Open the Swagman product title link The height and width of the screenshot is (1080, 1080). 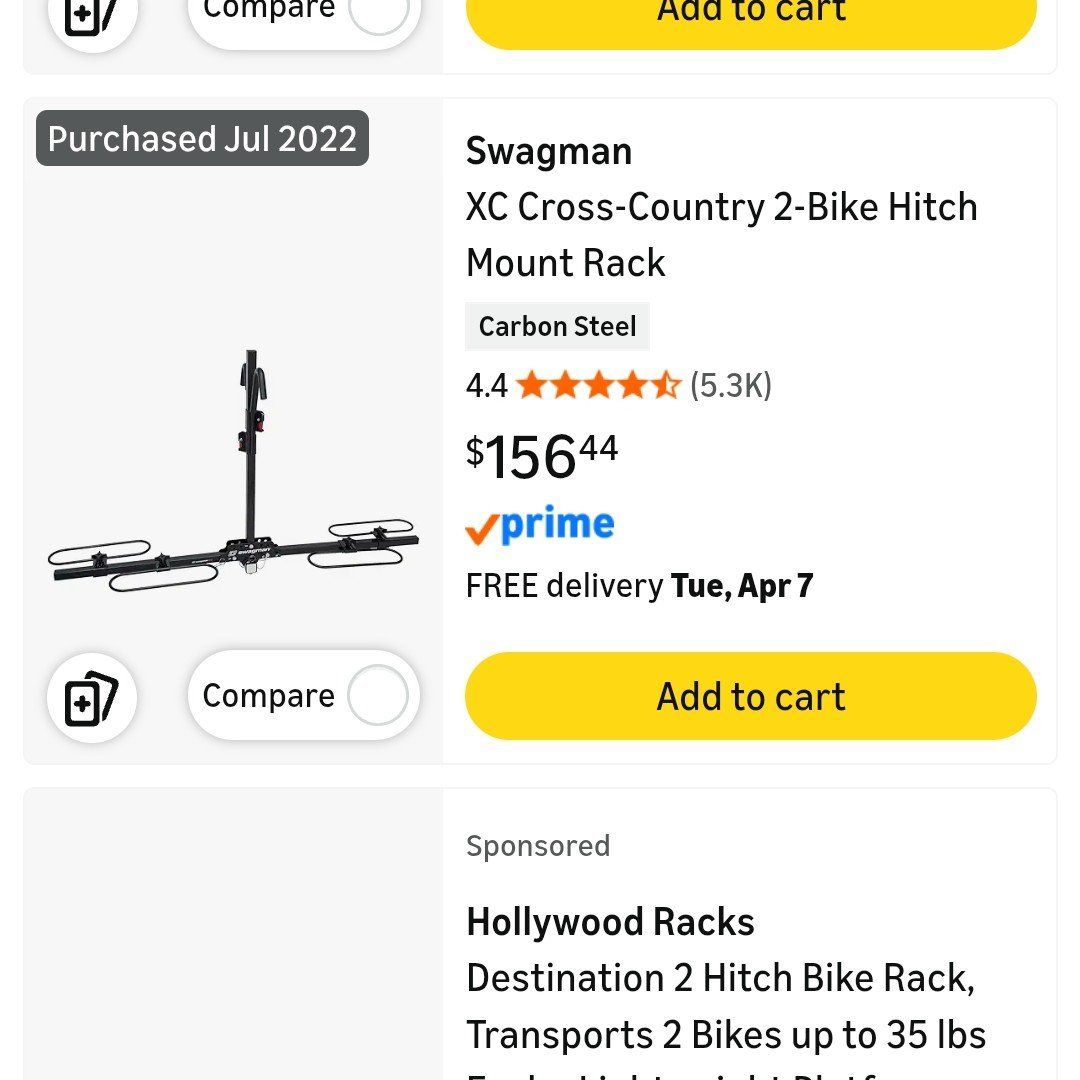[548, 152]
